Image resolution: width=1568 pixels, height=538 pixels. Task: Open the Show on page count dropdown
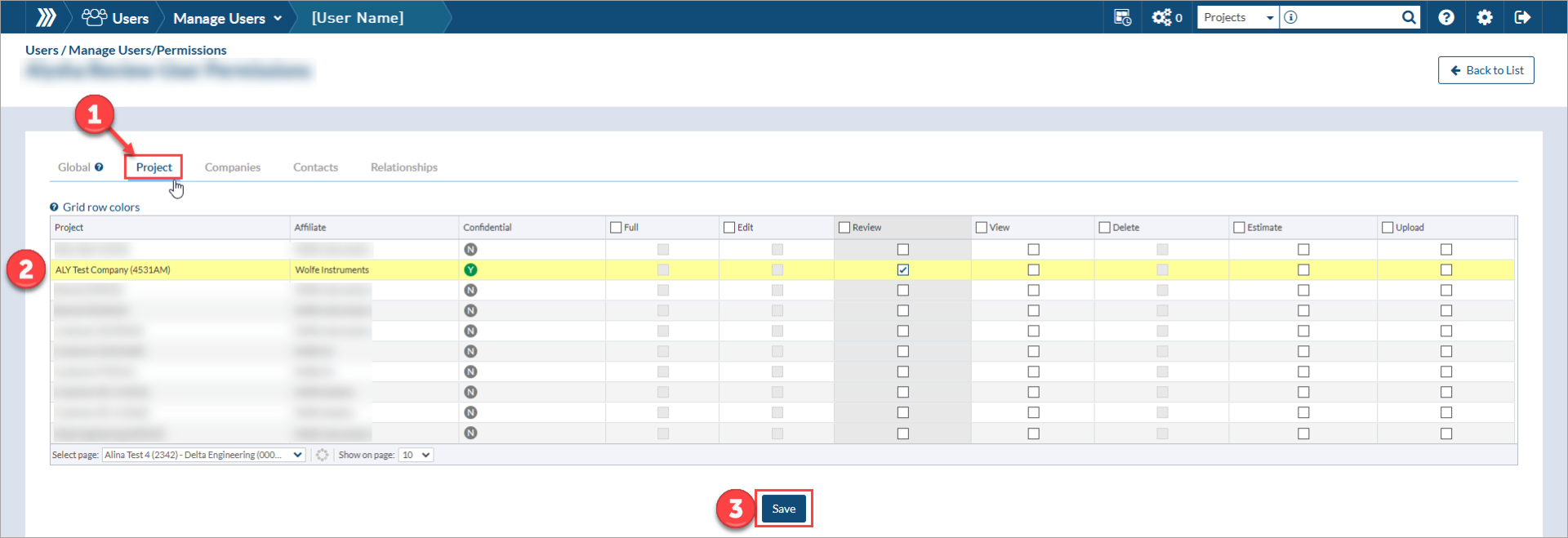click(416, 455)
